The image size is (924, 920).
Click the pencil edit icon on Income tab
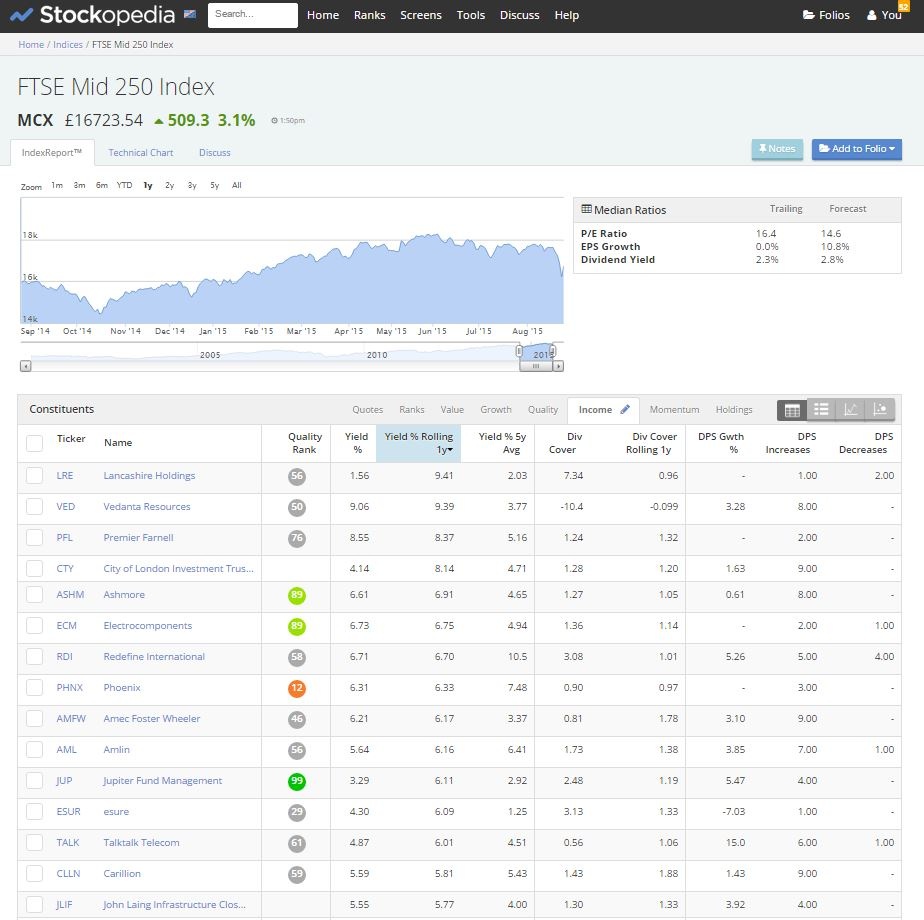coord(625,409)
